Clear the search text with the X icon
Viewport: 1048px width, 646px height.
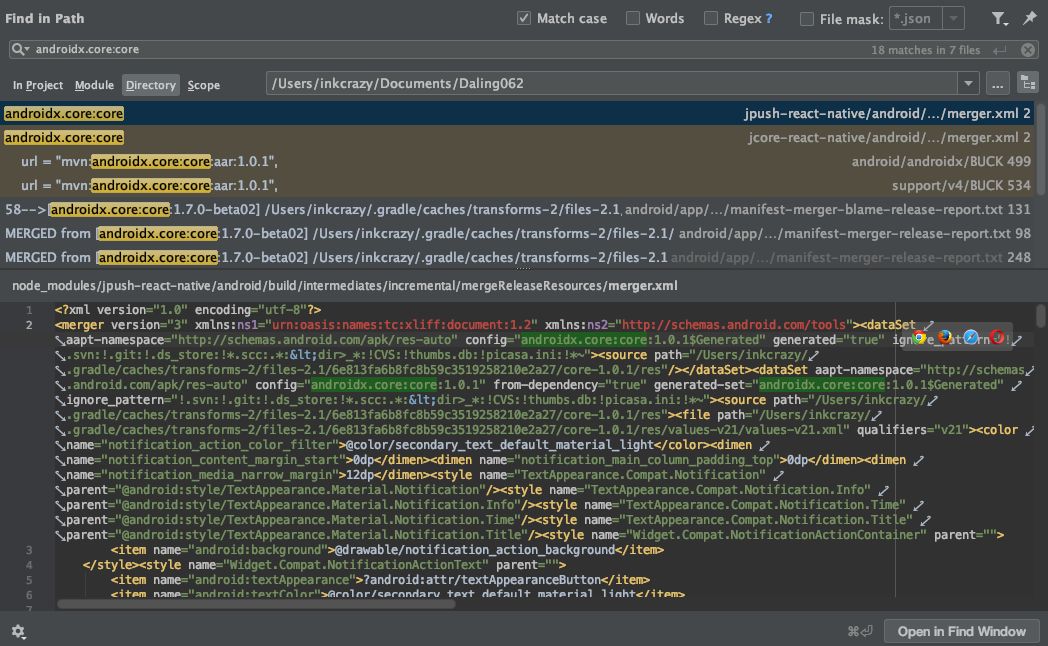point(1028,50)
